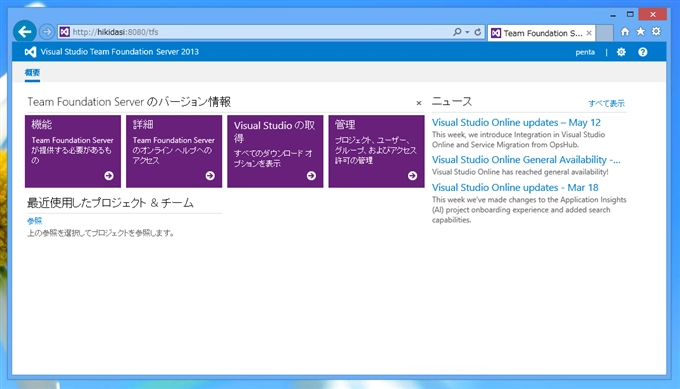Refresh the page with reload icon
Screen dimensions: 680x389
coord(477,32)
